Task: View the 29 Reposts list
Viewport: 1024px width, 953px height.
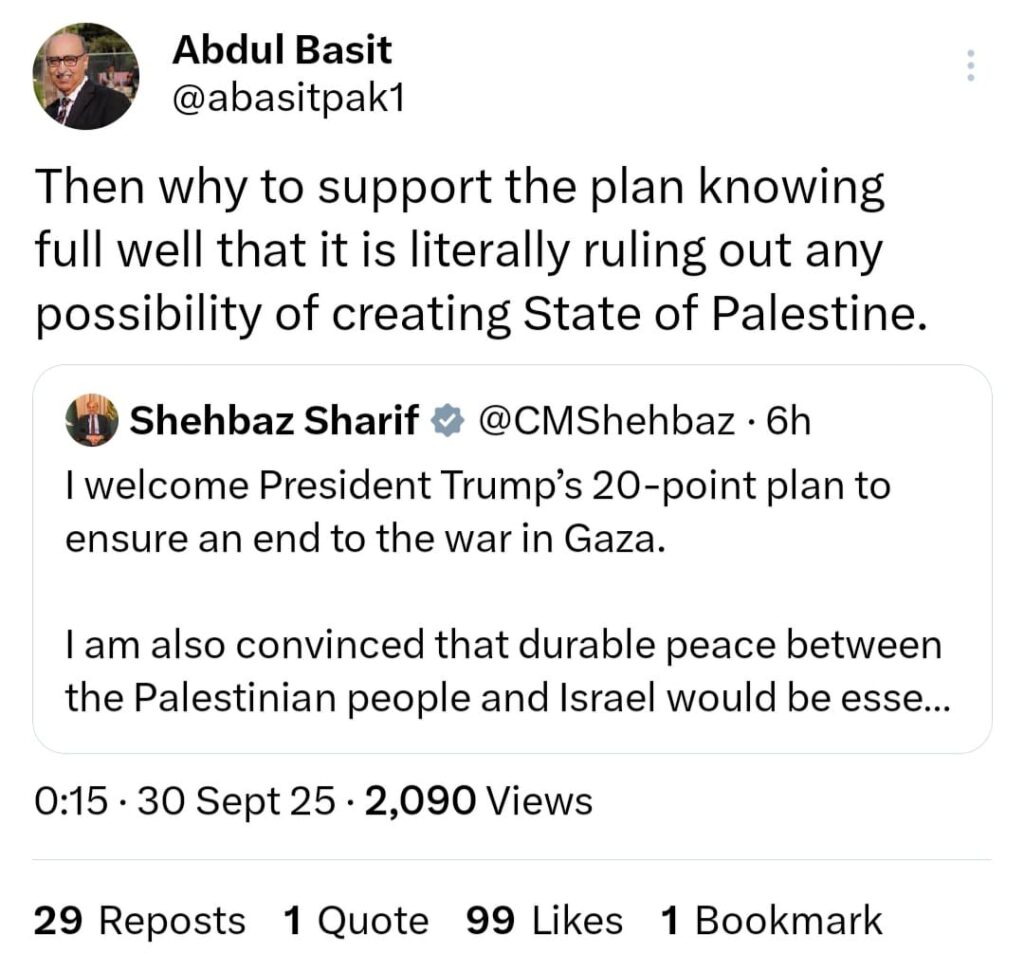Action: [139, 920]
